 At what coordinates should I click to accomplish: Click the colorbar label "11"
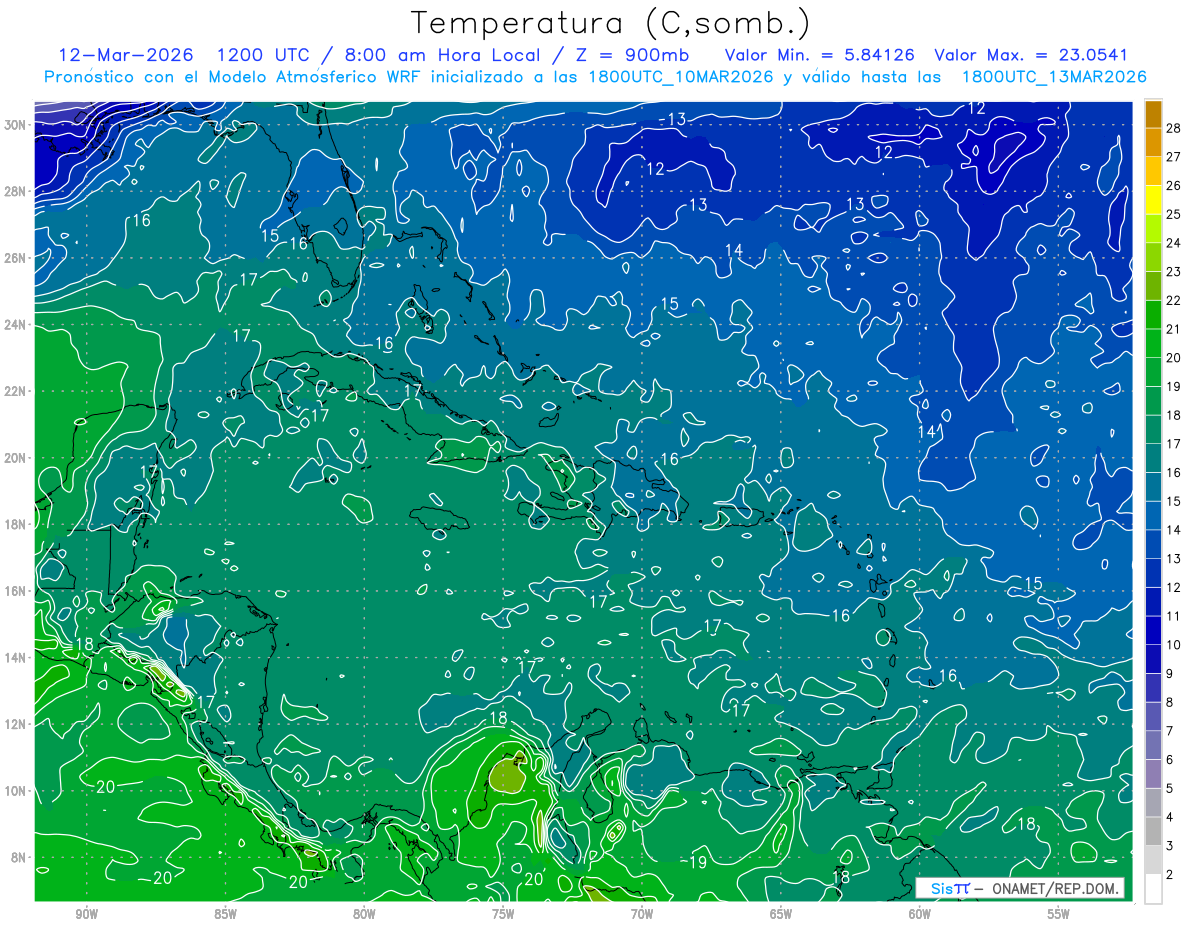point(1174,616)
